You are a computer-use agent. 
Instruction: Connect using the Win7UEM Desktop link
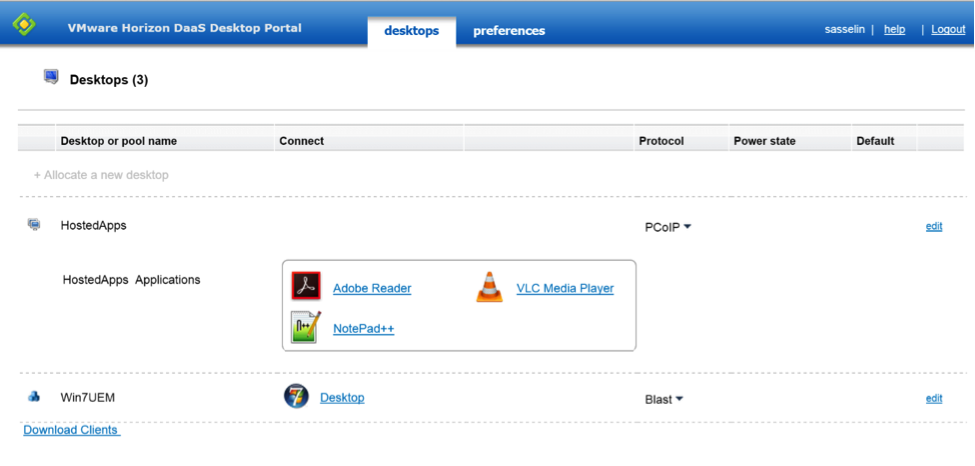tap(342, 397)
